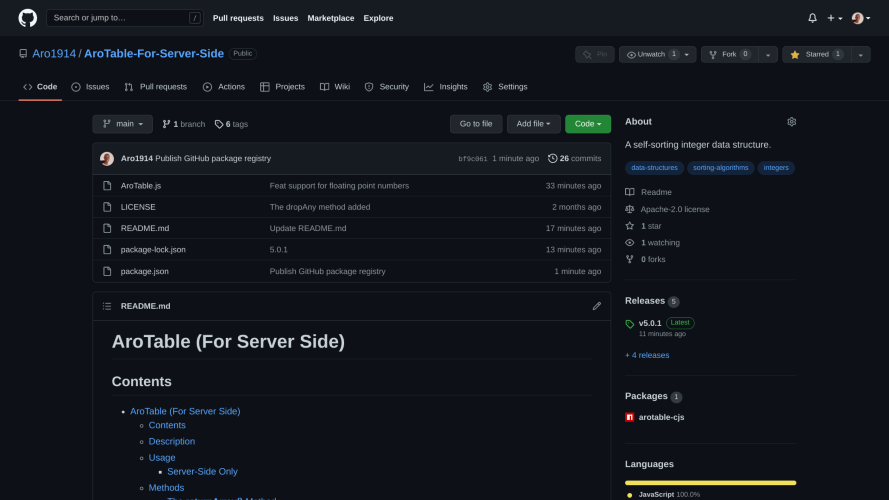Open the floating point numbers commit message
889x500 pixels.
[x=339, y=185]
